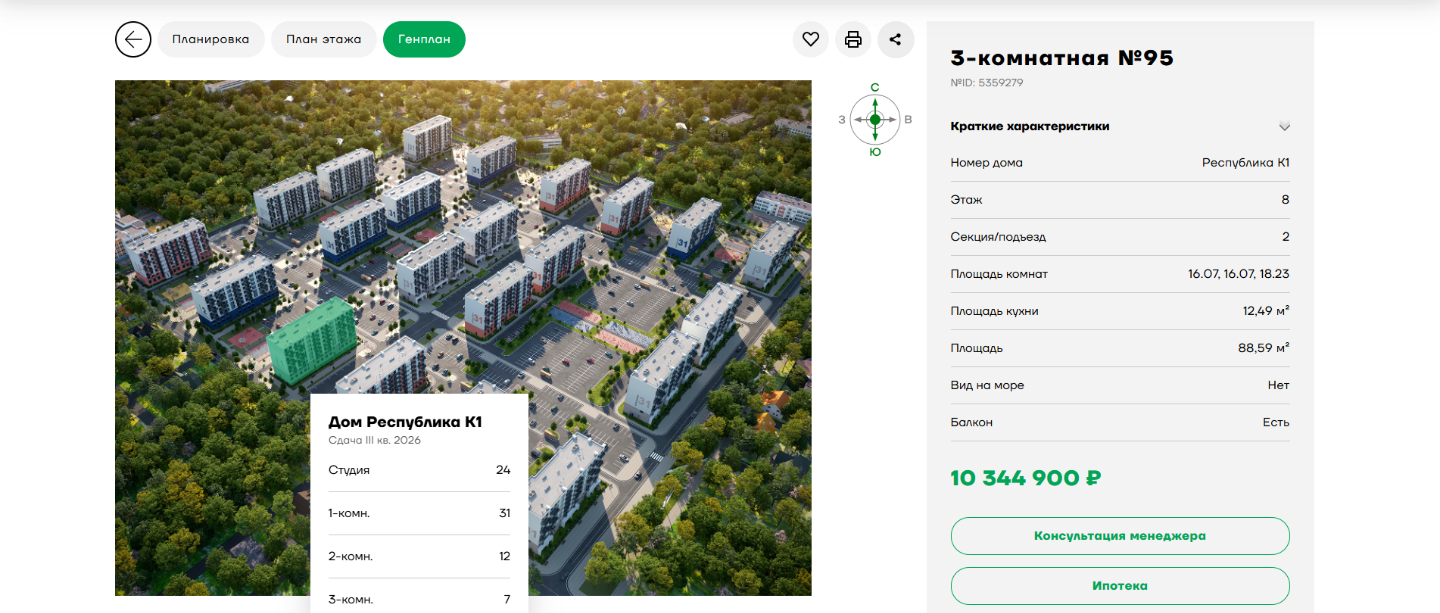Print the apartment page
Viewport: 1440px width, 613px height.
tap(853, 40)
